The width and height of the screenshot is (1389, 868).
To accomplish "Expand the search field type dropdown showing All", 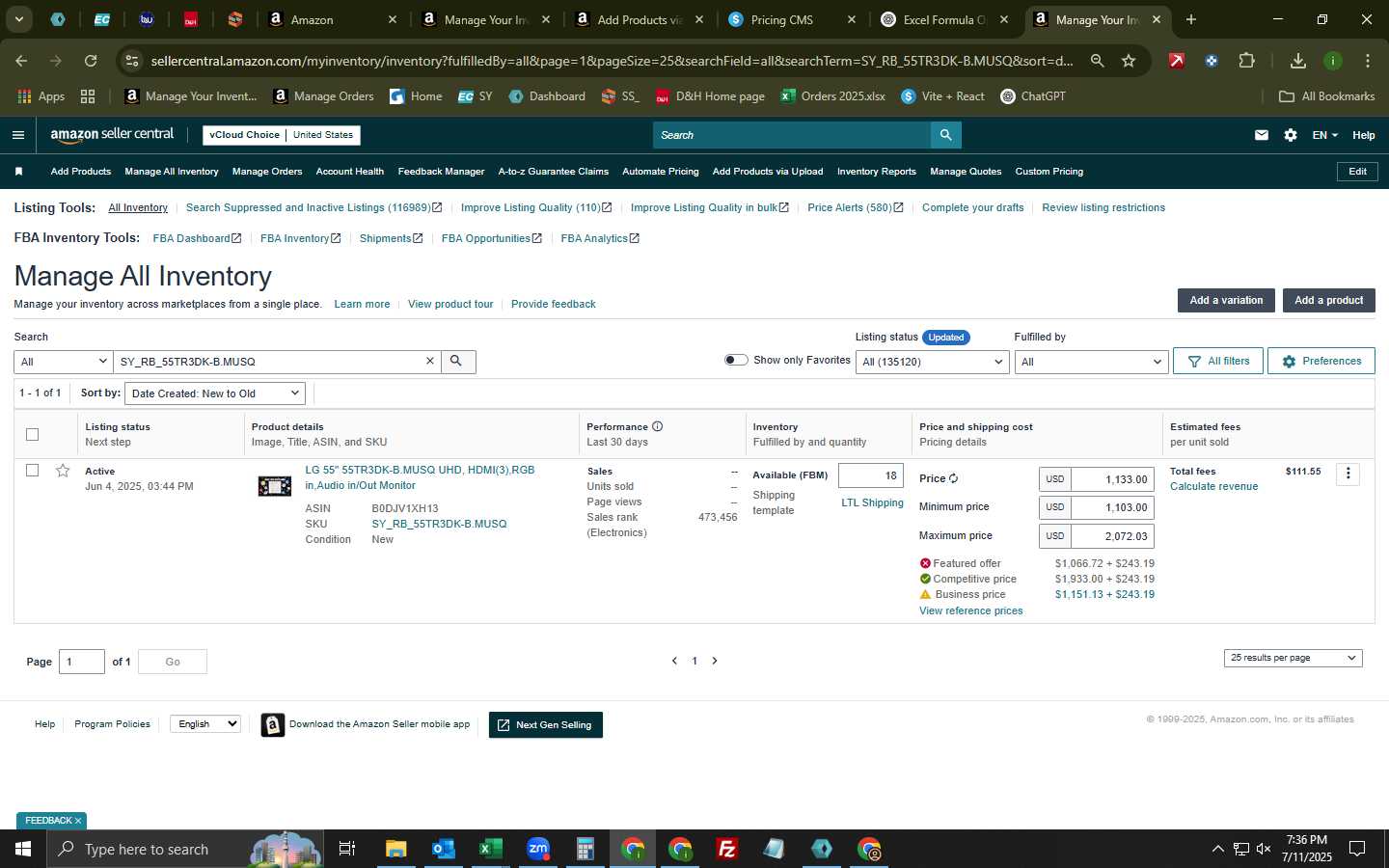I will pos(64,362).
